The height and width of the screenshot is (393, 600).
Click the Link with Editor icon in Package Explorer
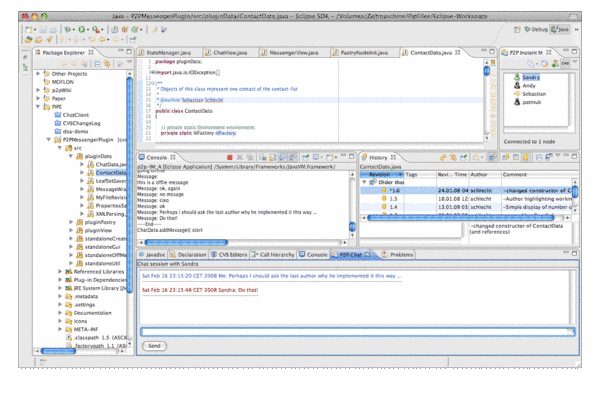pos(107,64)
